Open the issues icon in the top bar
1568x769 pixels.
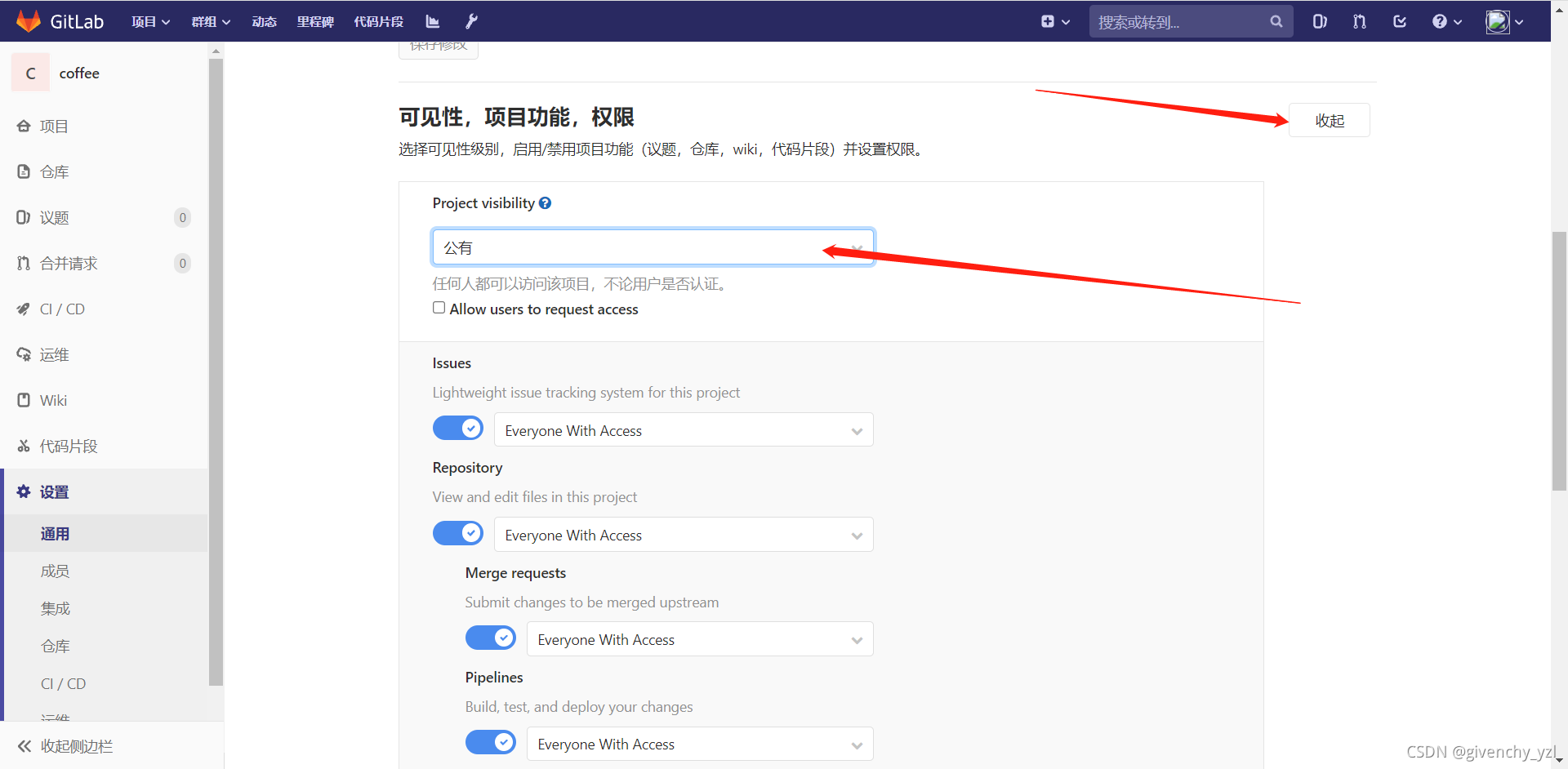coord(1320,21)
